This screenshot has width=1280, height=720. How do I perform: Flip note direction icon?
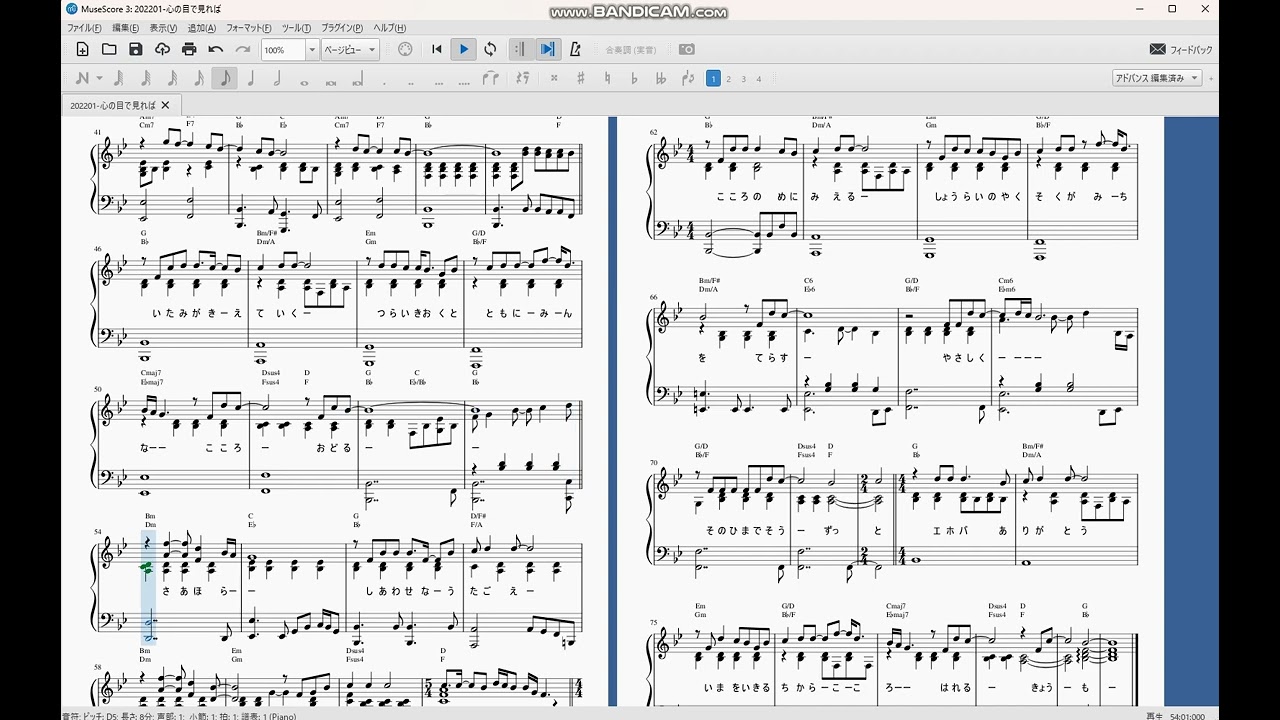click(687, 78)
